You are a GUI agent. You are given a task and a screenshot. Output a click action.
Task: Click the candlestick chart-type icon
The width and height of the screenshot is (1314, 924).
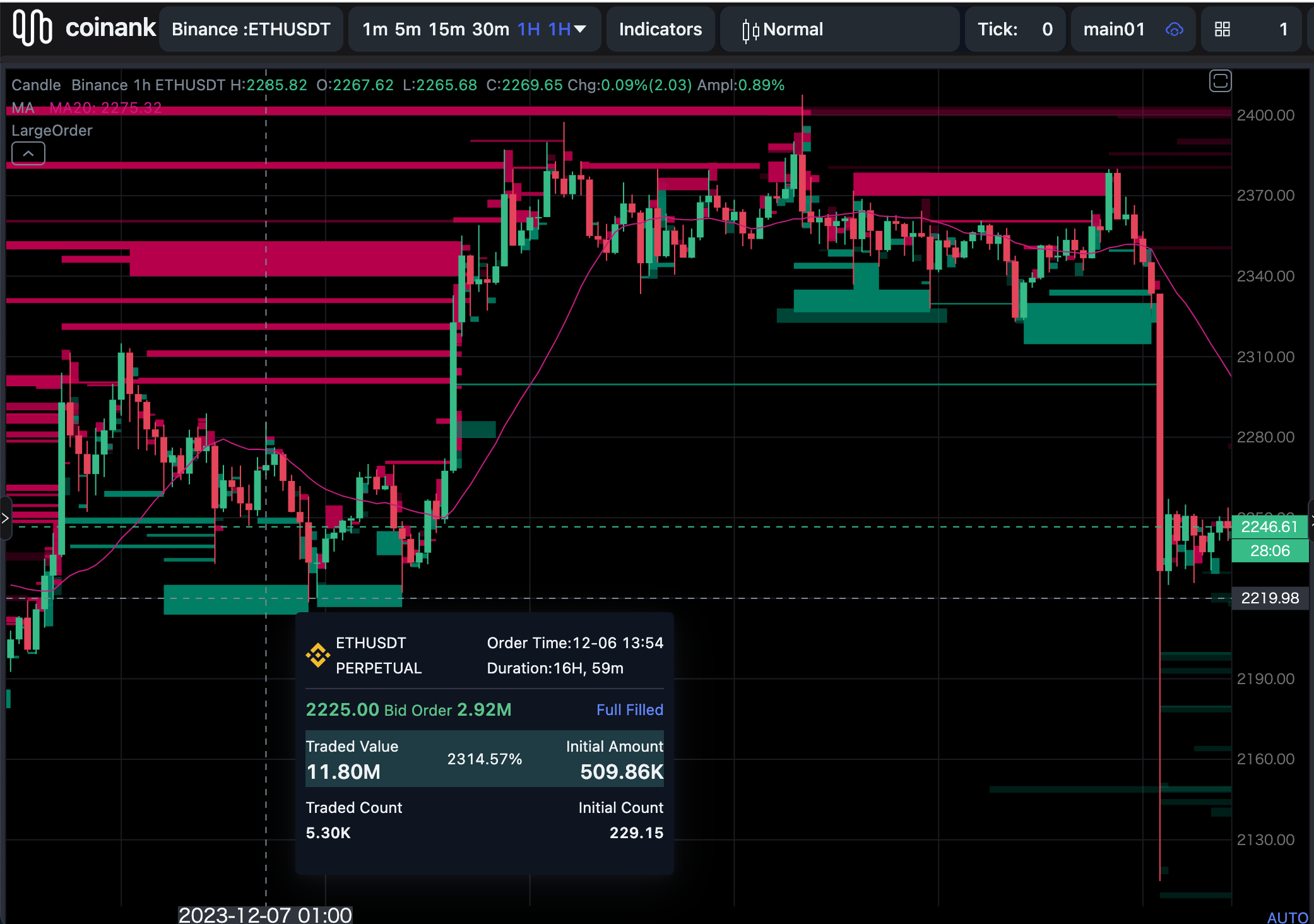[x=750, y=30]
